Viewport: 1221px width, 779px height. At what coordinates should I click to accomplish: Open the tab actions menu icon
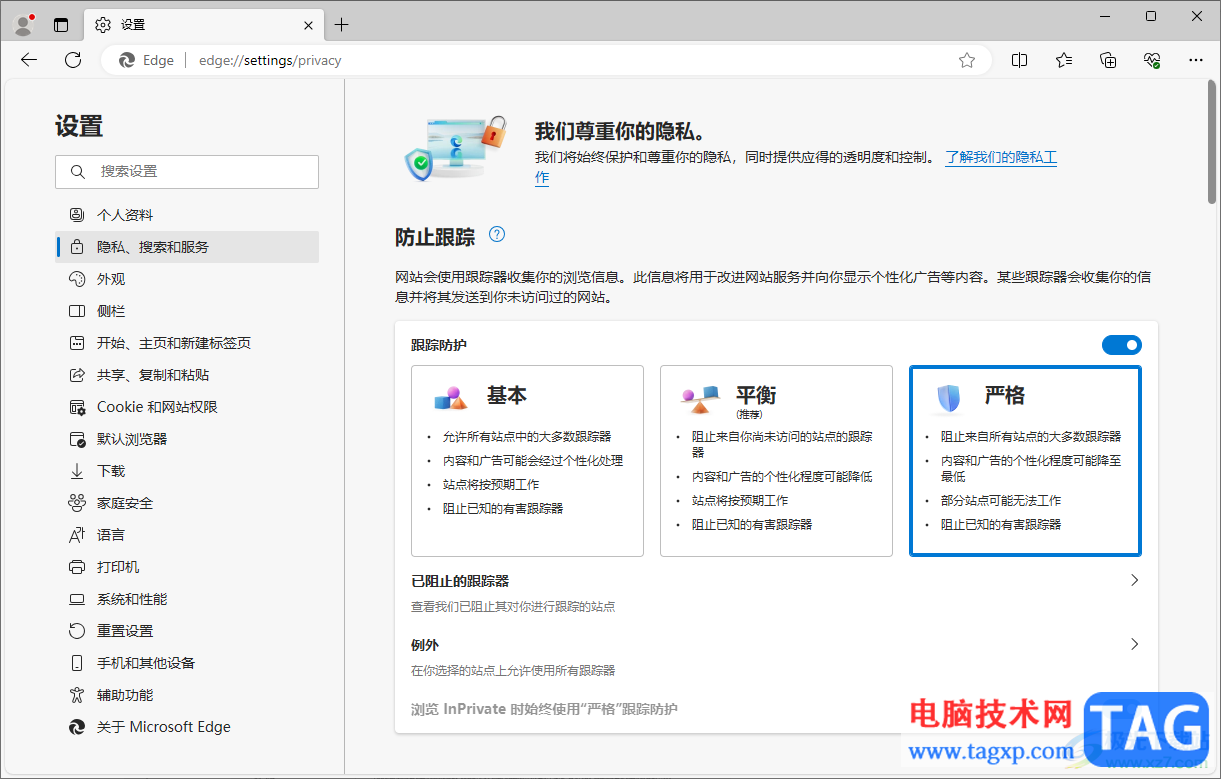pyautogui.click(x=61, y=25)
